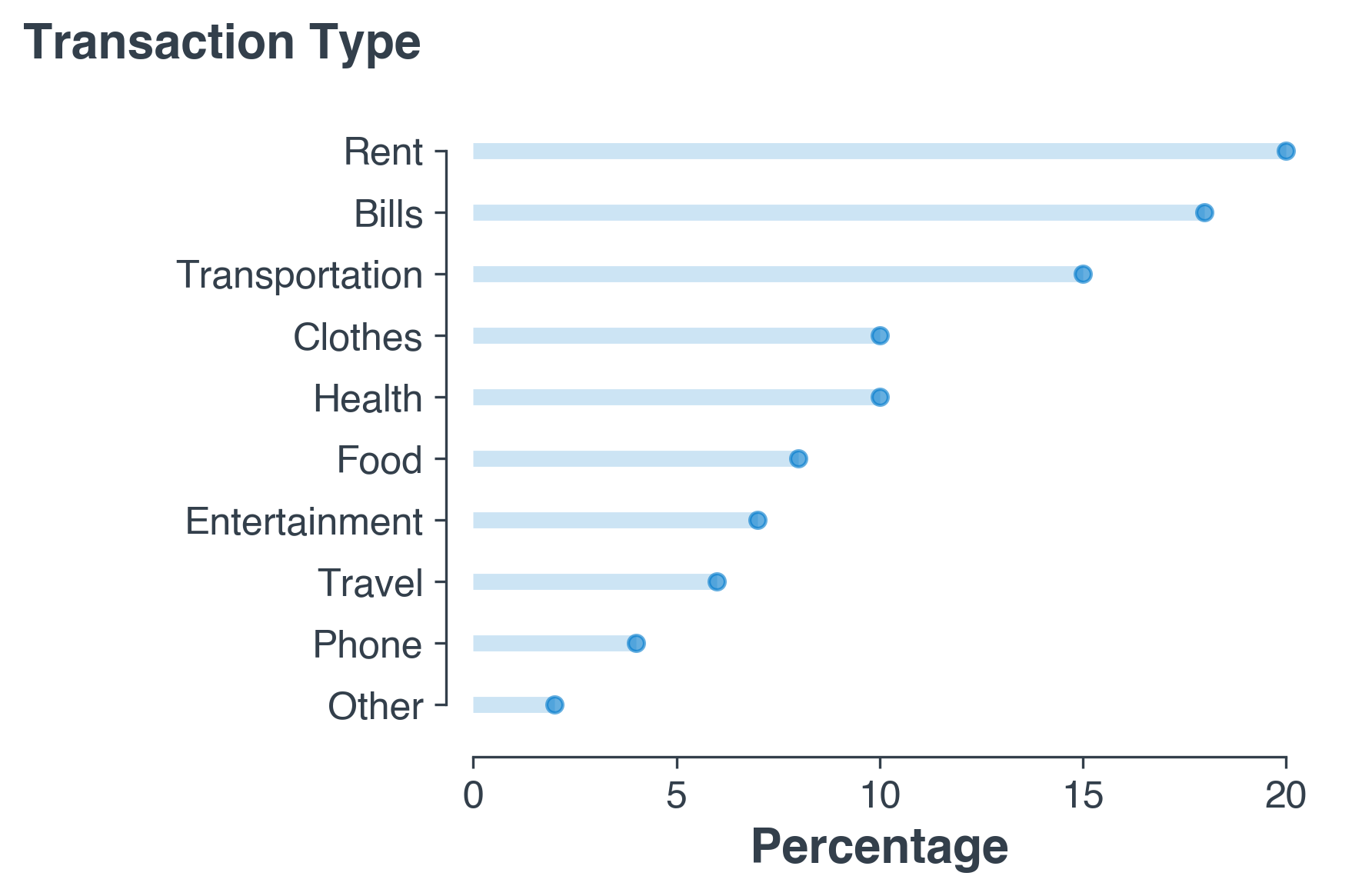The image size is (1352, 896).
Task: Click the Entertainment data point dot
Action: [x=758, y=520]
